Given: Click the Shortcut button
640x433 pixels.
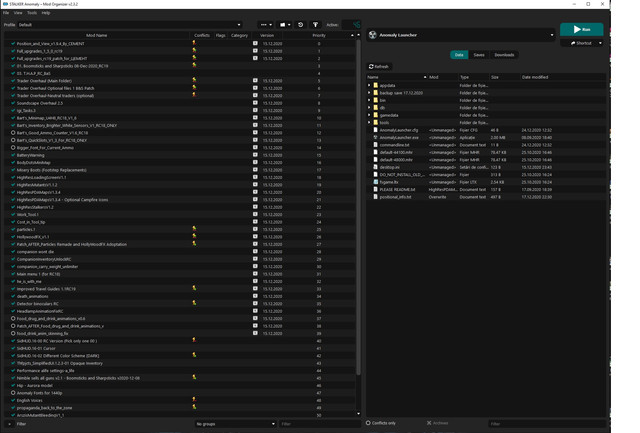Looking at the screenshot, I should click(580, 43).
